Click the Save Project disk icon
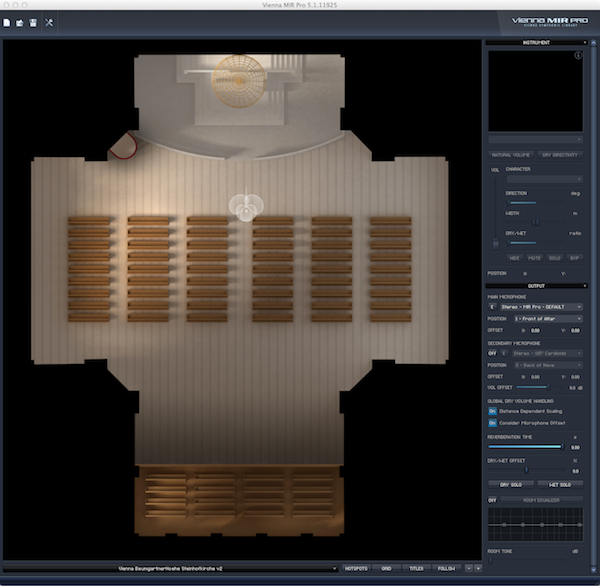Image resolution: width=600 pixels, height=586 pixels. tap(33, 22)
